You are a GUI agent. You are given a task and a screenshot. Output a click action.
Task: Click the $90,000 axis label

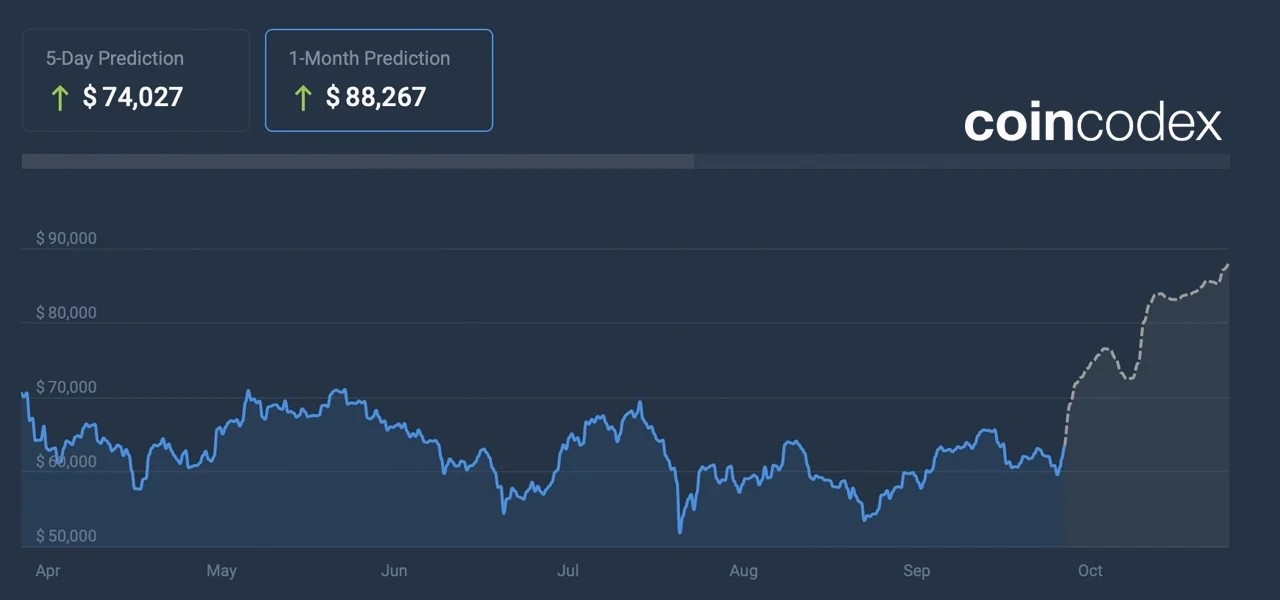coord(66,238)
